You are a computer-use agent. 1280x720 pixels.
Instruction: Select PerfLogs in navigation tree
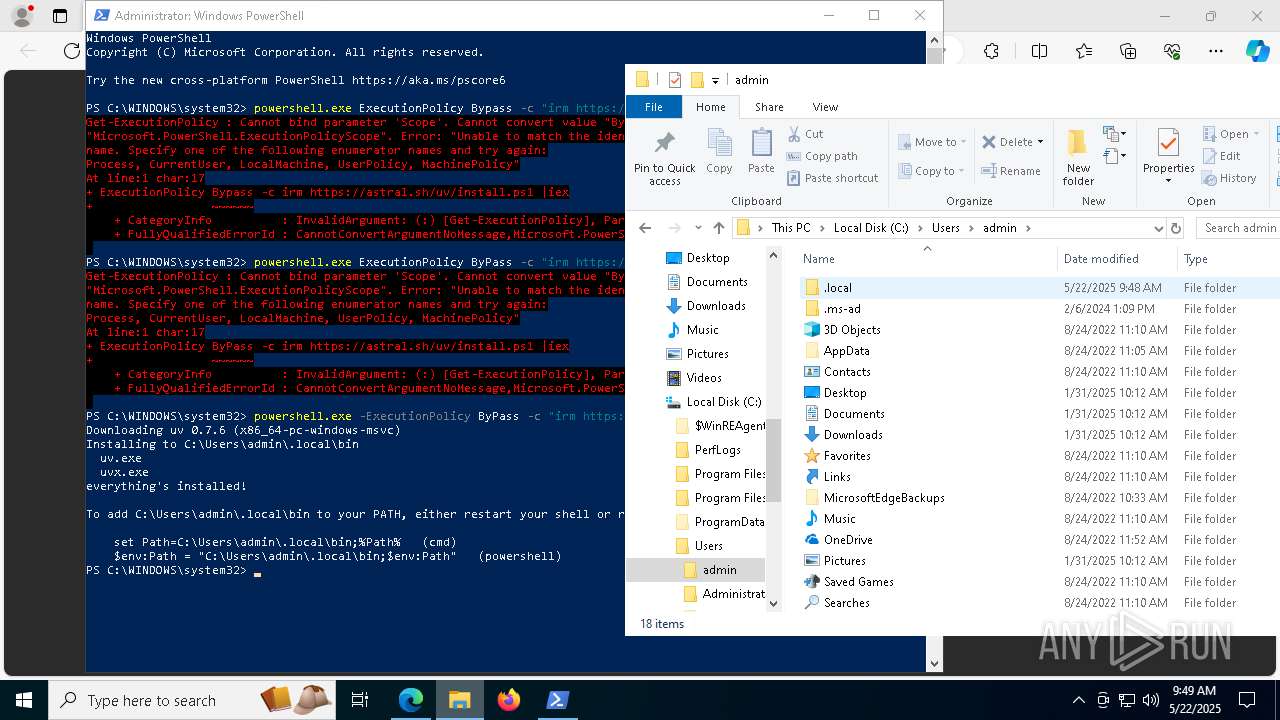point(717,450)
